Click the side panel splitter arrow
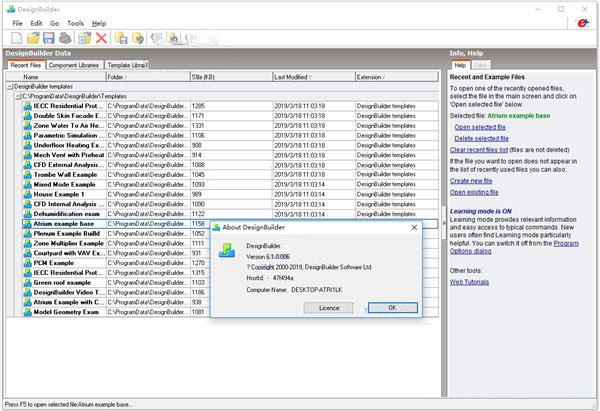 (445, 223)
